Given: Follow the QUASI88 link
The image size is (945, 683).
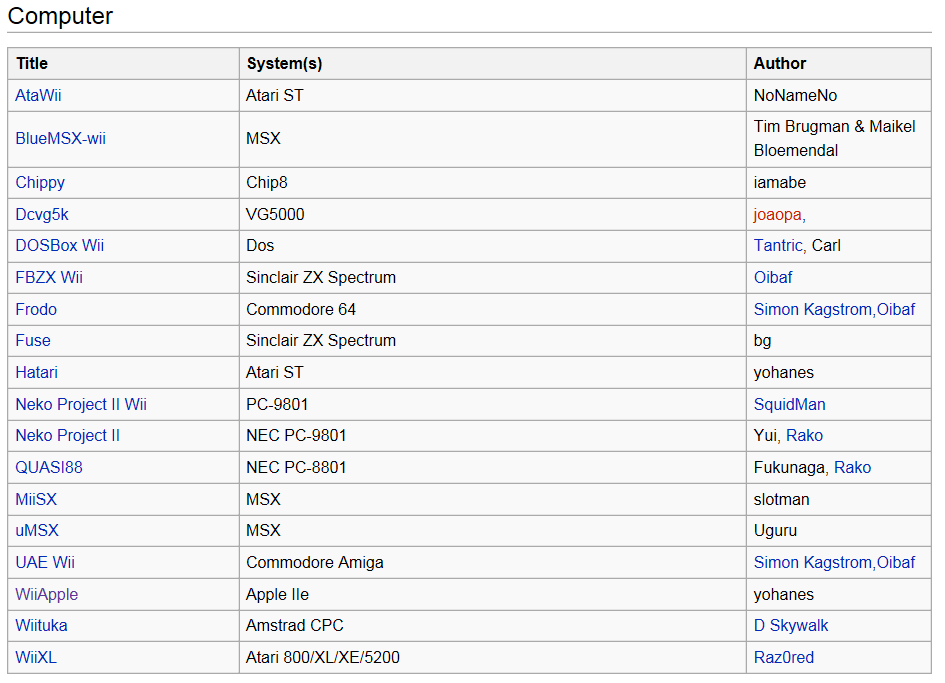Looking at the screenshot, I should pos(49,468).
